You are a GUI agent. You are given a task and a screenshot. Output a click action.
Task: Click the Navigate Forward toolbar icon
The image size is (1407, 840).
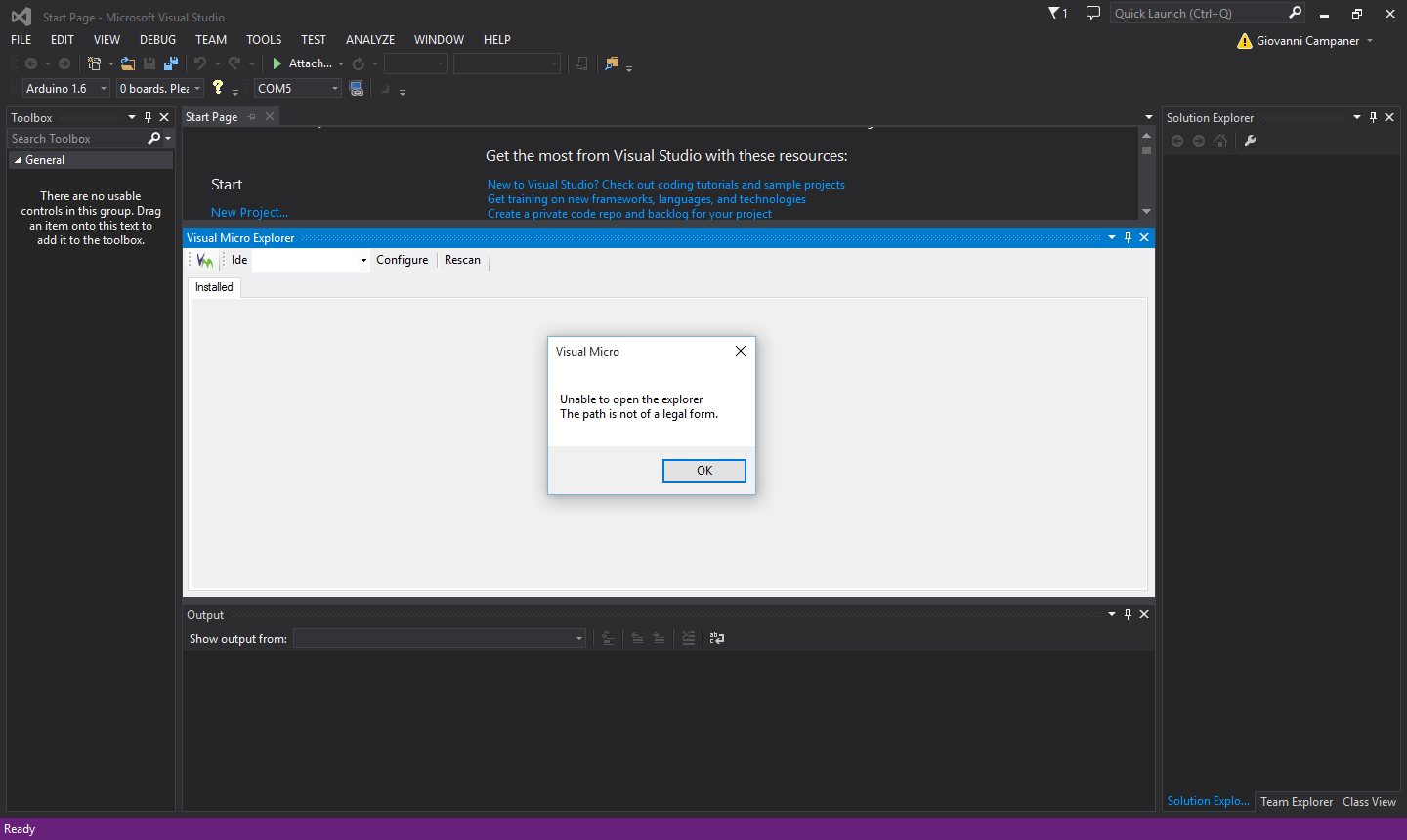tap(64, 63)
